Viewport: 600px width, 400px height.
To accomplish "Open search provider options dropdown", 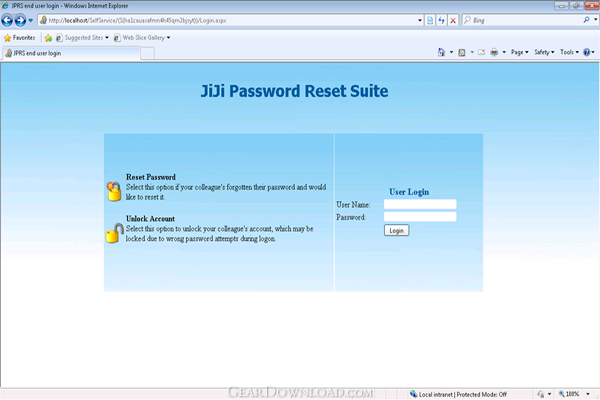I will (x=596, y=20).
